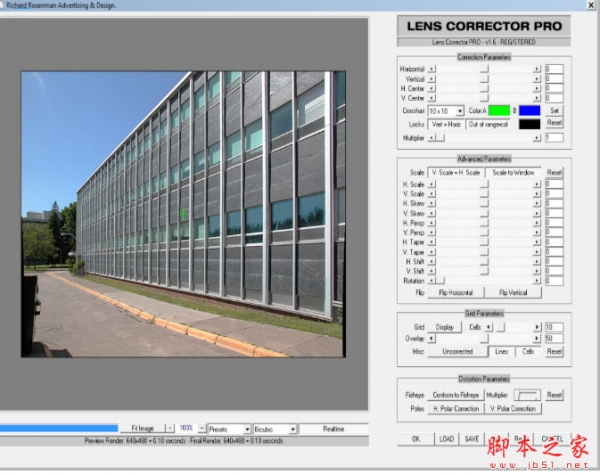Reset the Correction Parameters
The height and width of the screenshot is (475, 600).
click(554, 122)
